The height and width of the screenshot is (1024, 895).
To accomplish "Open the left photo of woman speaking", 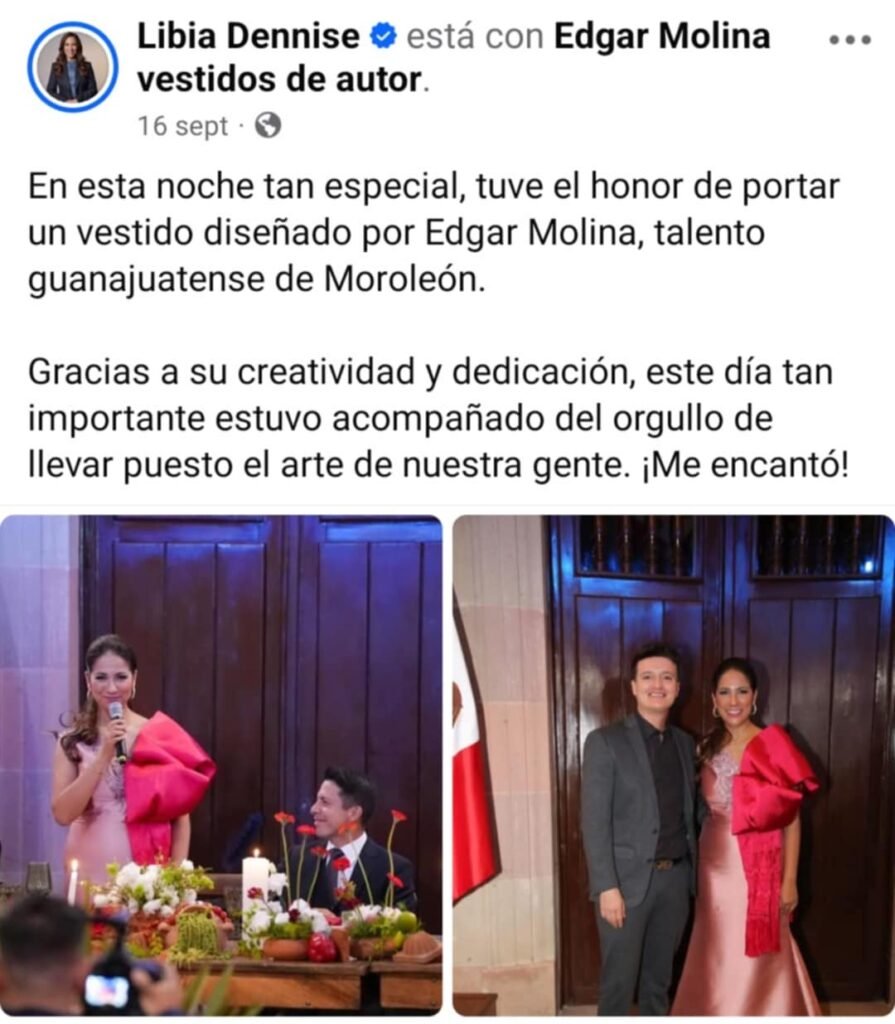I will pyautogui.click(x=221, y=765).
